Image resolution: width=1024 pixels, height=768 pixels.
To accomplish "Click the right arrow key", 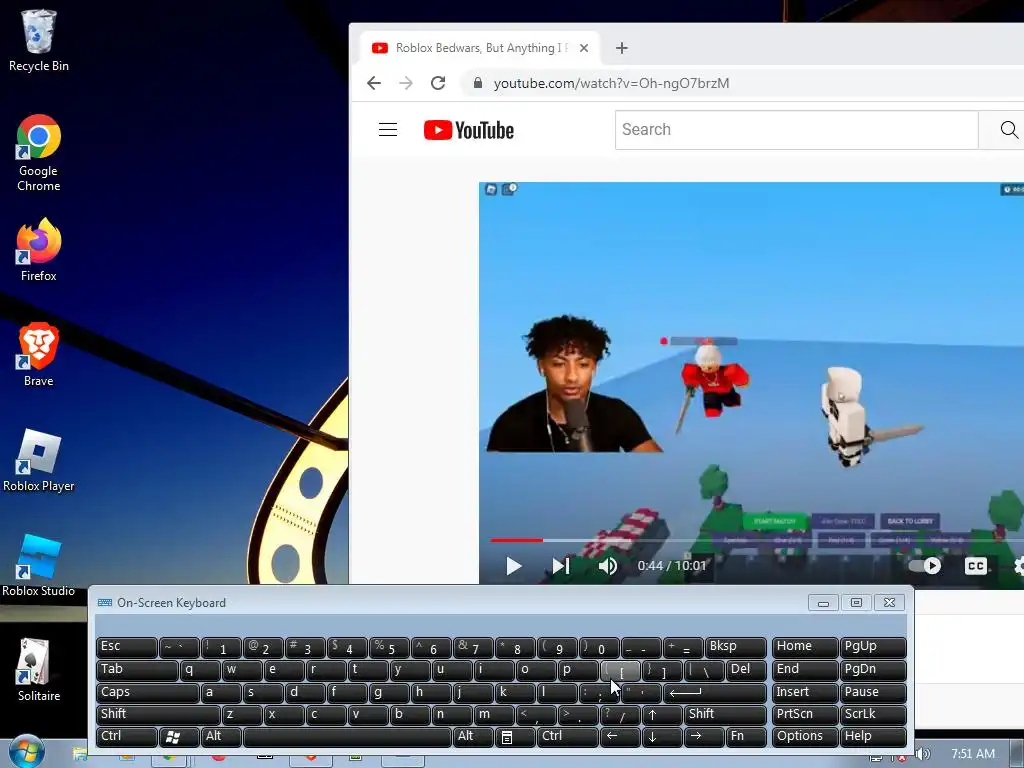I will [x=703, y=737].
